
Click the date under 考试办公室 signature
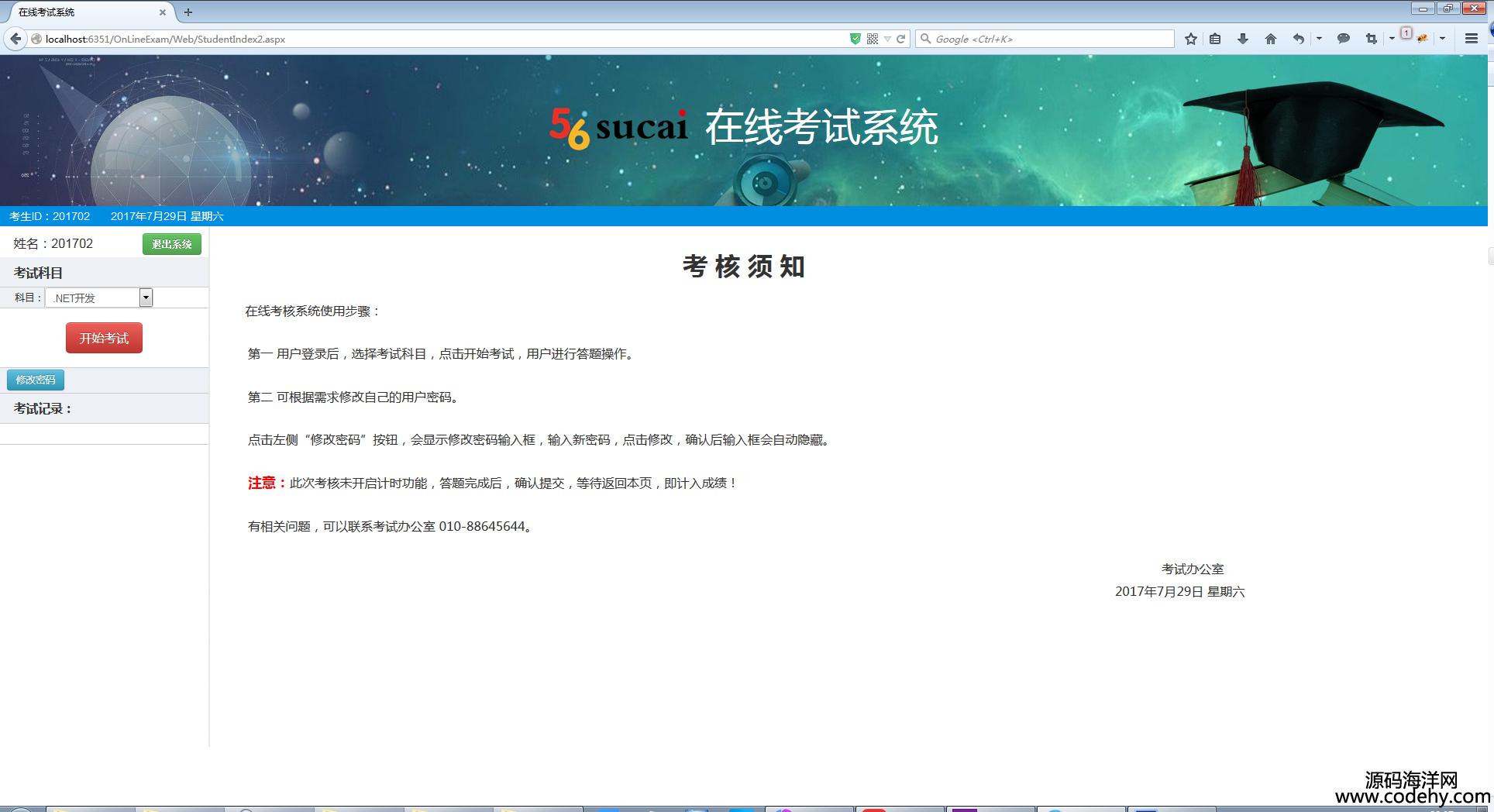click(x=1180, y=591)
